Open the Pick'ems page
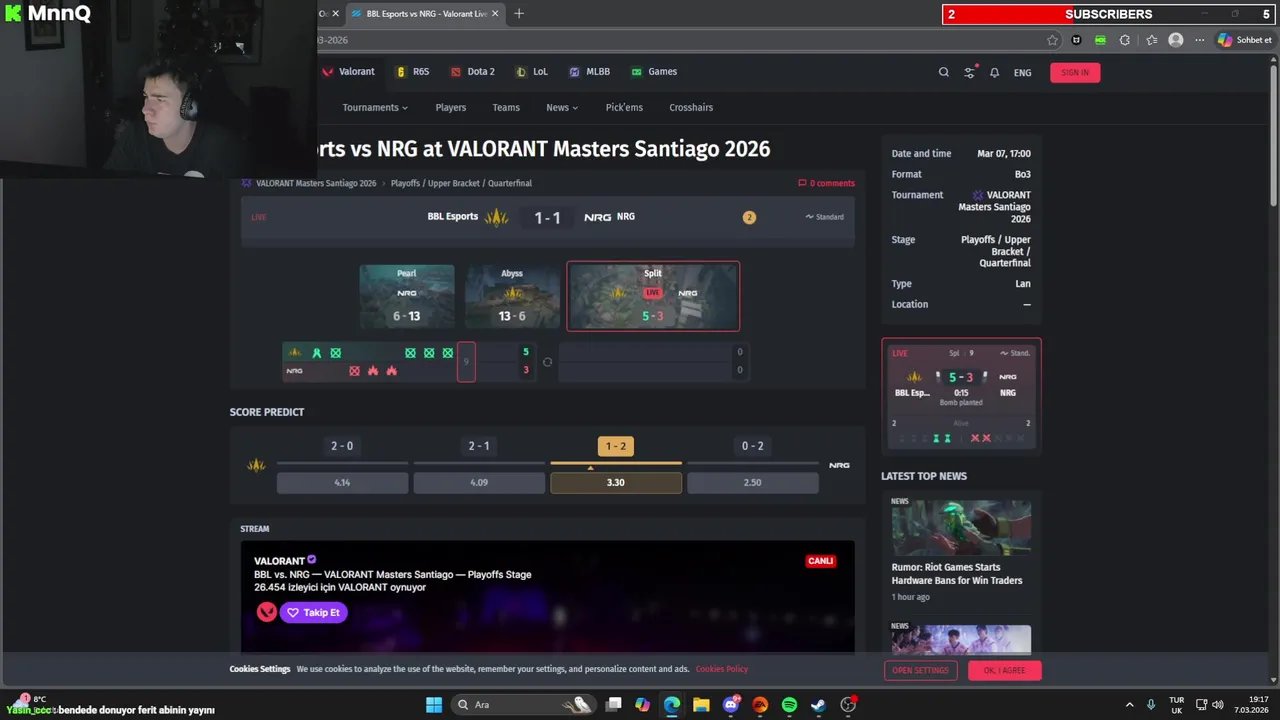The image size is (1280, 720). [x=624, y=108]
